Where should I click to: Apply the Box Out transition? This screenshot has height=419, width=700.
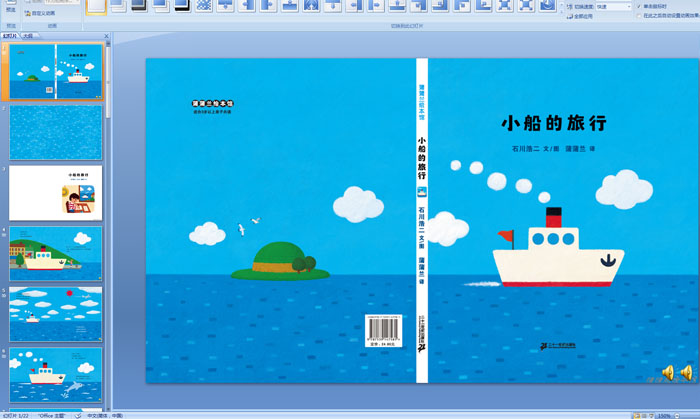click(525, 5)
